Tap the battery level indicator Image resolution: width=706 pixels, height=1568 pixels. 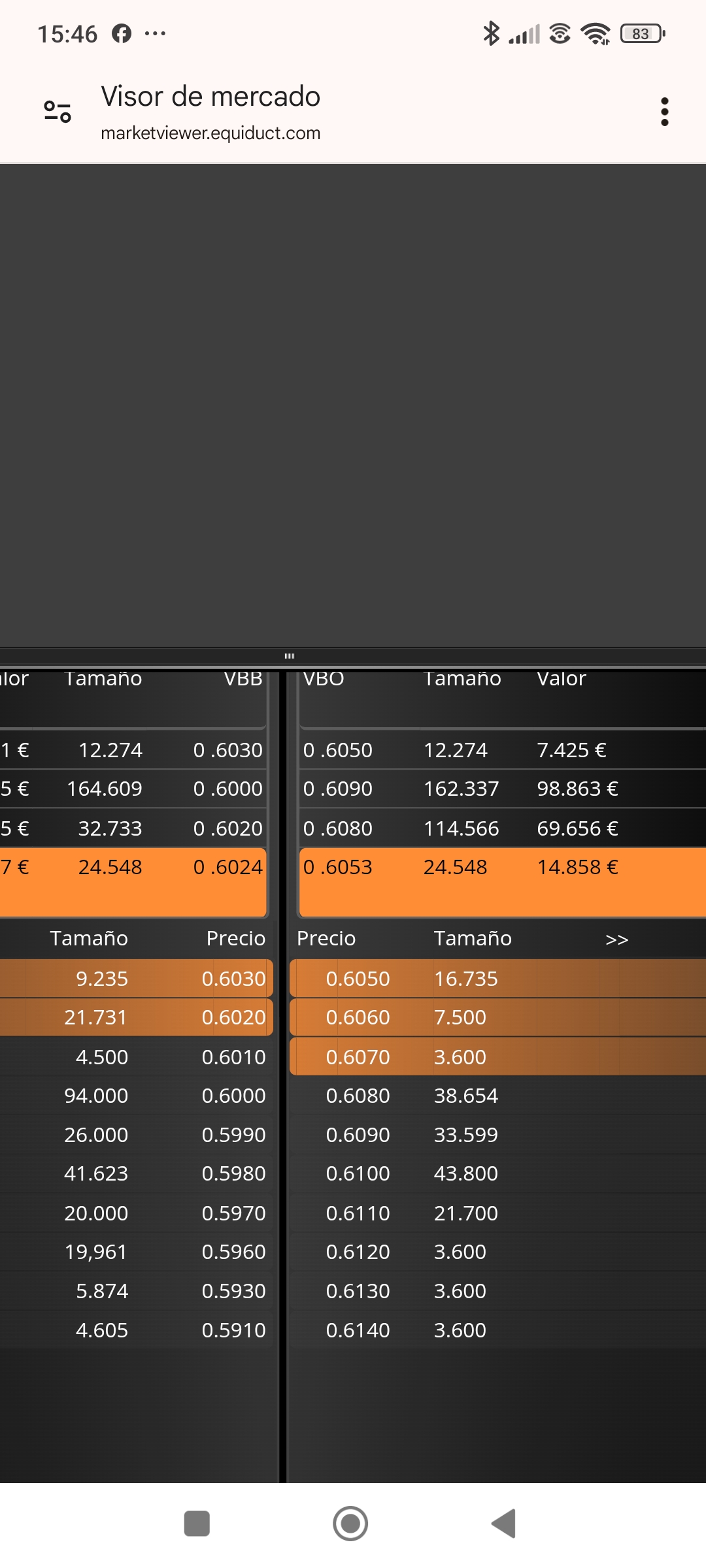[642, 33]
